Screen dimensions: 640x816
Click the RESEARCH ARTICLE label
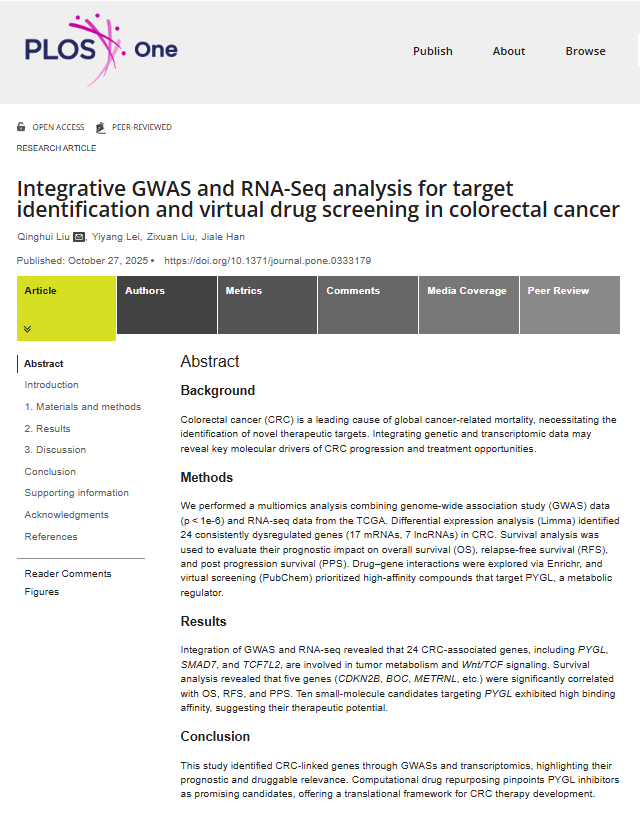tap(56, 148)
